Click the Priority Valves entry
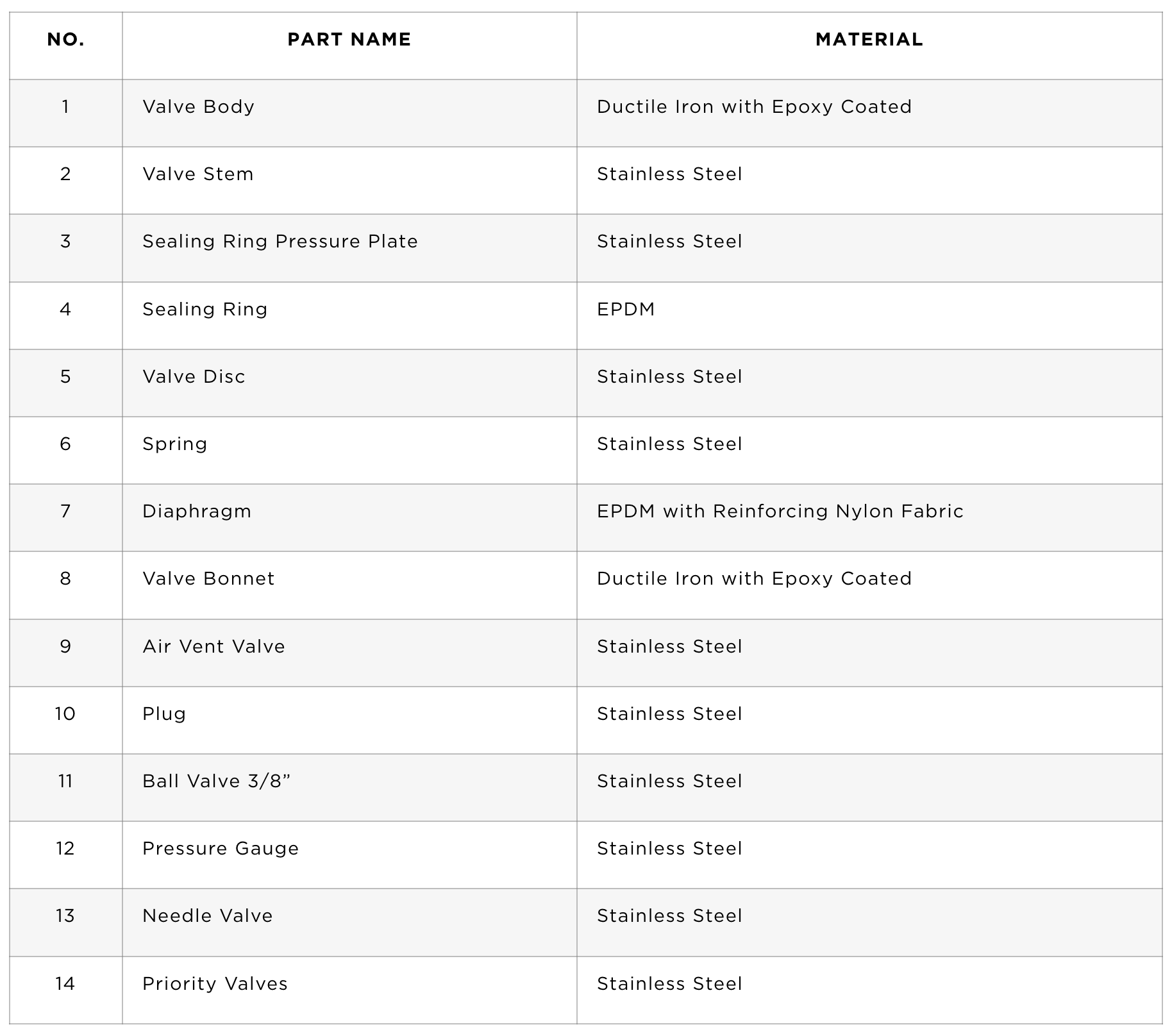The image size is (1172, 1036). coord(215,984)
